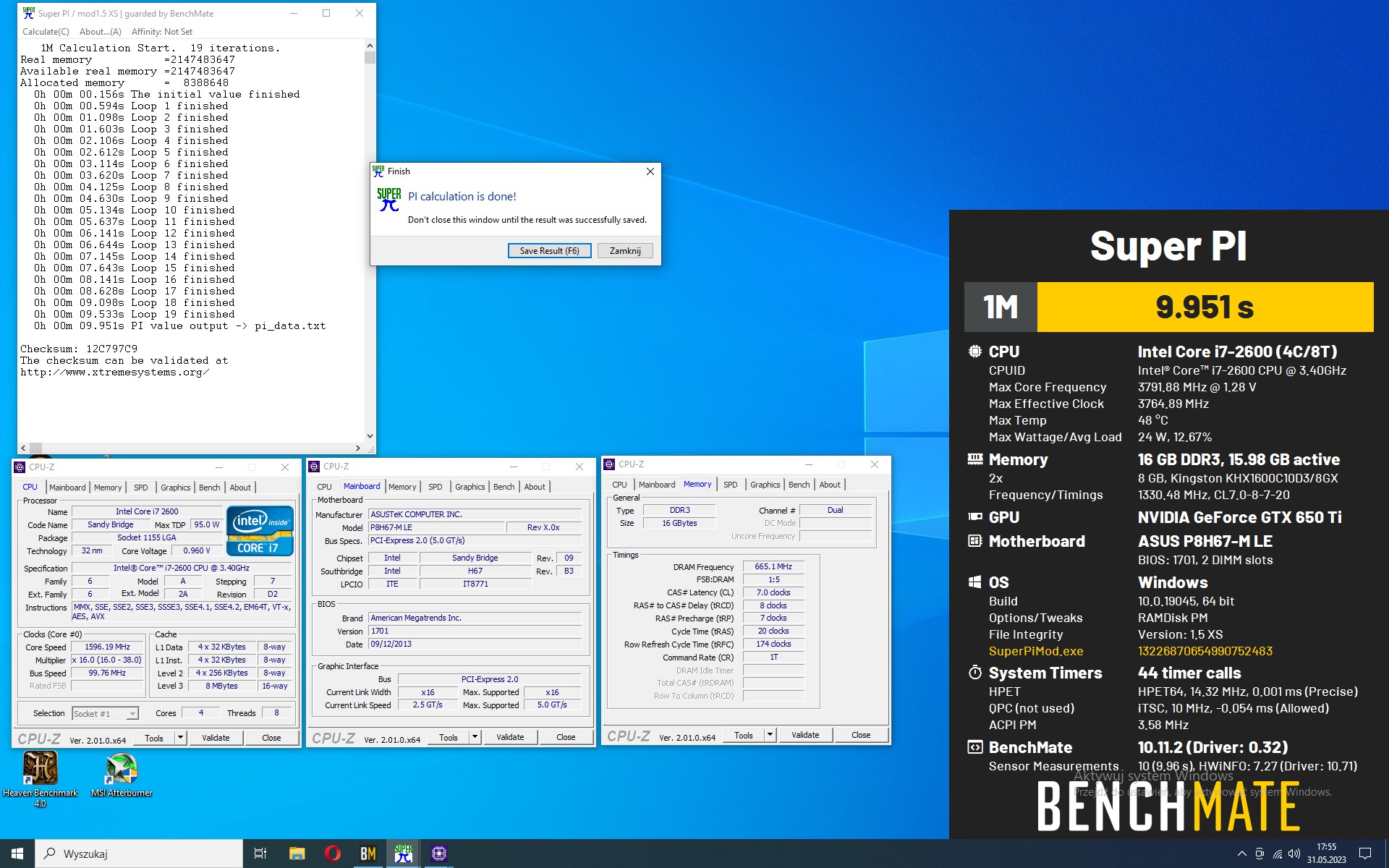Switch to Memory tab in first CPU-Z
The height and width of the screenshot is (868, 1389).
[x=108, y=488]
